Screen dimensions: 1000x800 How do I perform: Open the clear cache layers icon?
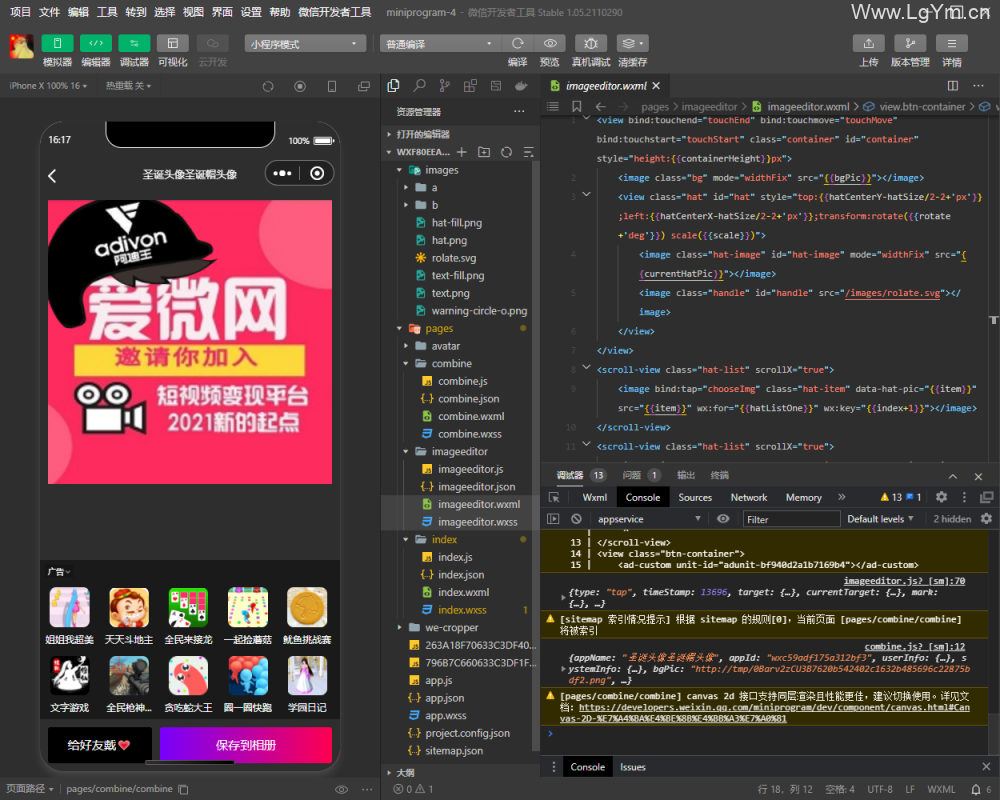[x=633, y=43]
